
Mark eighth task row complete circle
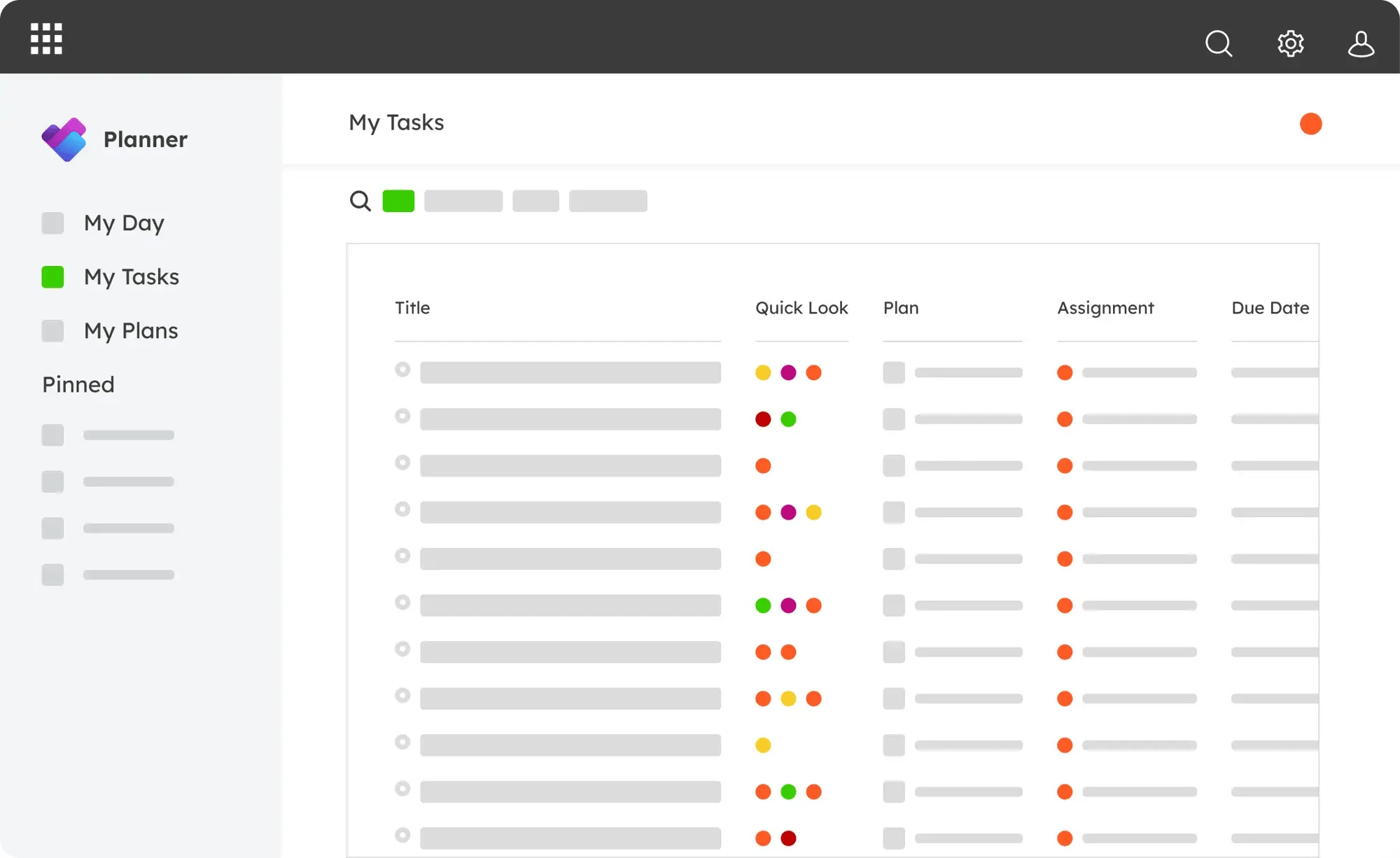click(x=402, y=696)
